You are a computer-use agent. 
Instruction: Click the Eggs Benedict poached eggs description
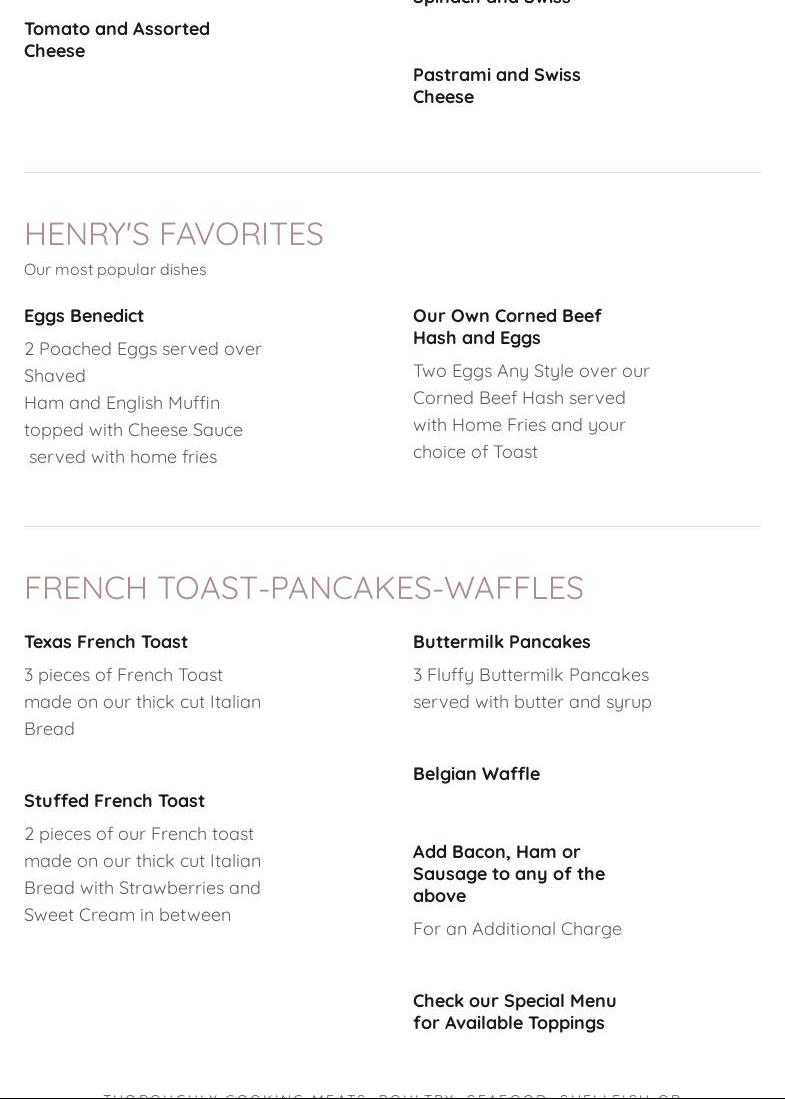143,402
